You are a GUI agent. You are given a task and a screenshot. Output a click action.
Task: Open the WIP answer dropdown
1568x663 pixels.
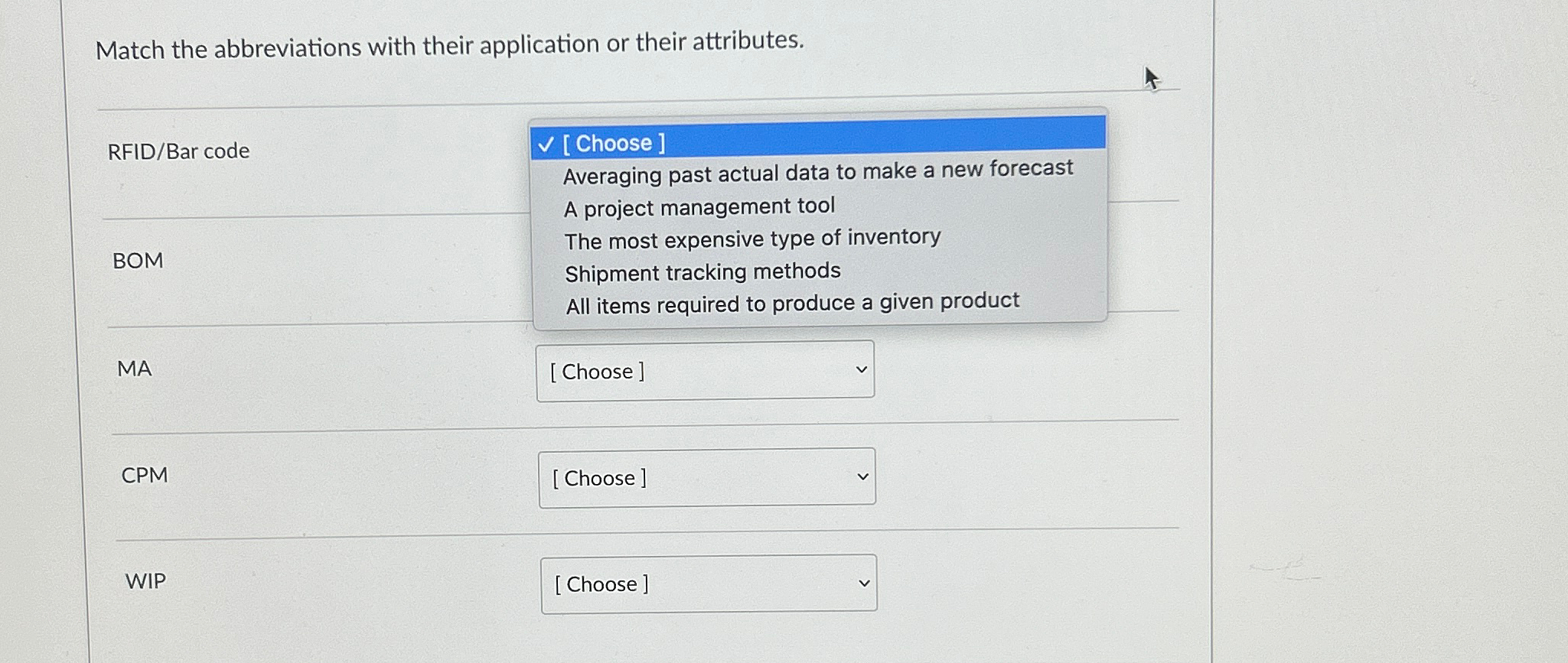[709, 583]
